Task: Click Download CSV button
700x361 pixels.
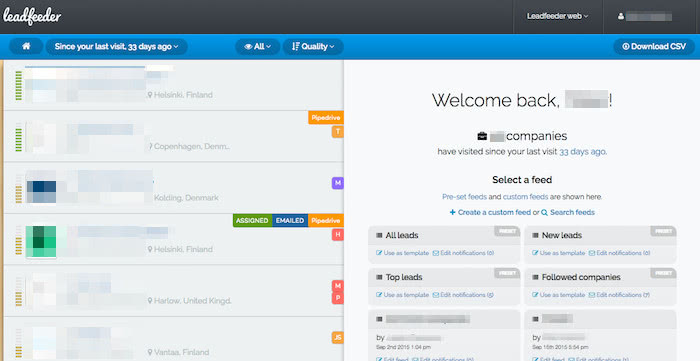Action: 654,46
